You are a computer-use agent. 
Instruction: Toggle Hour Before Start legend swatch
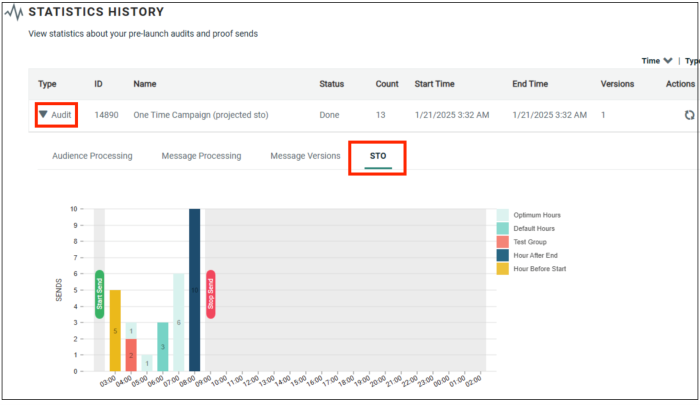pos(503,268)
